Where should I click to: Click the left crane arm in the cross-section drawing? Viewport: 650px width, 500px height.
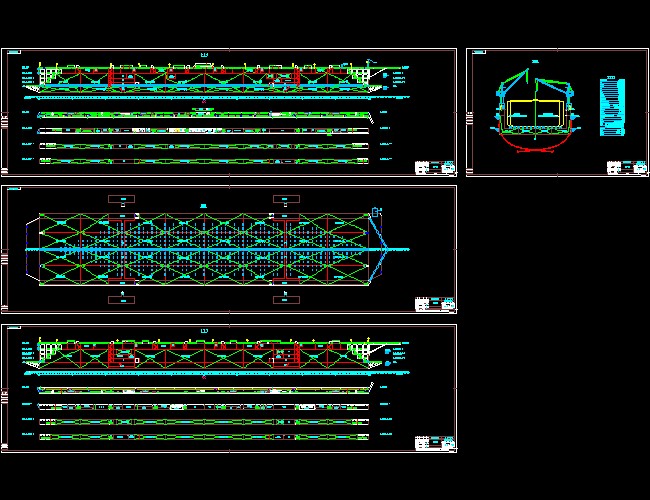click(x=513, y=82)
